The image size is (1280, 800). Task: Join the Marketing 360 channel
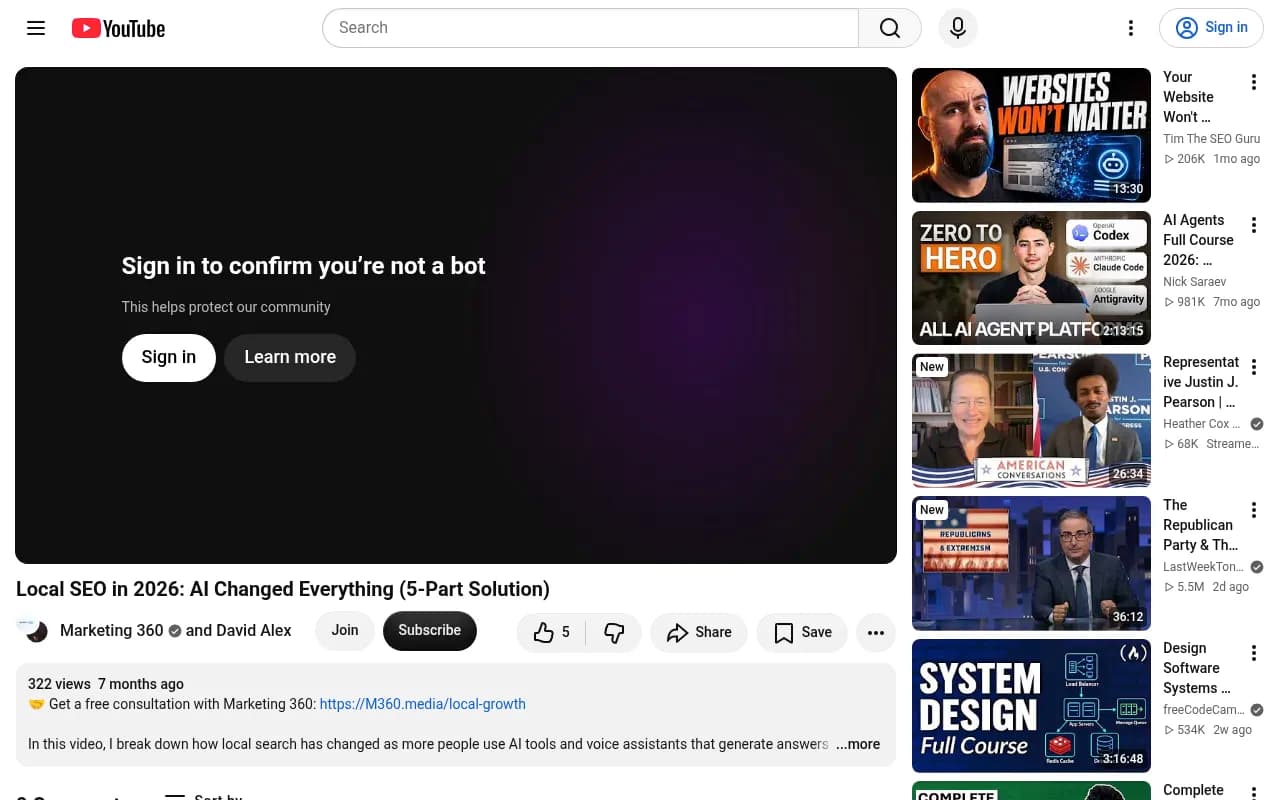click(x=345, y=630)
